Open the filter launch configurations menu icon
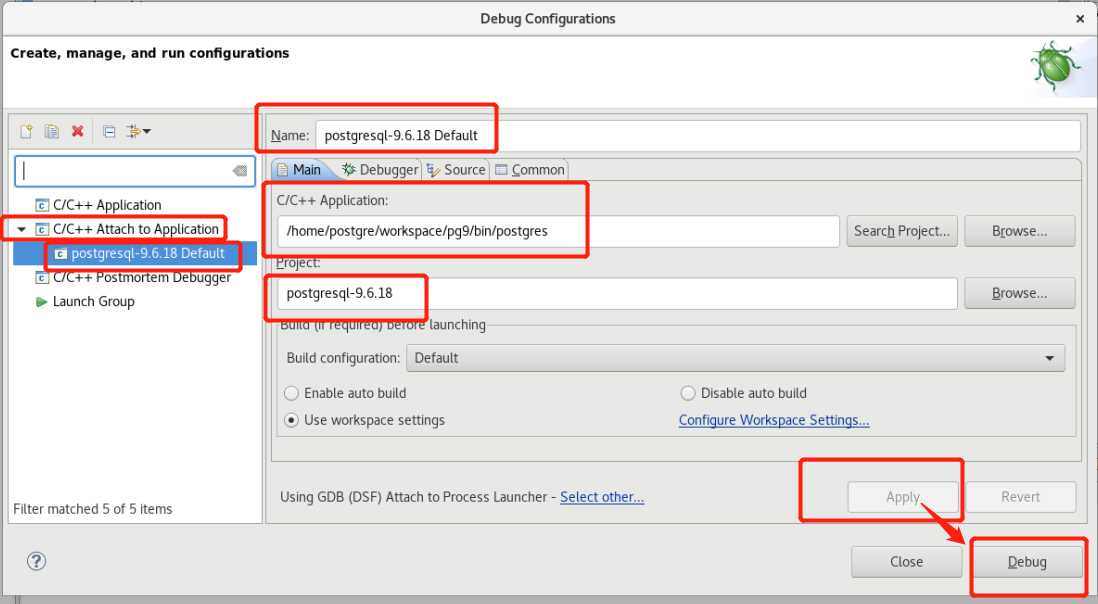This screenshot has width=1098, height=604. [x=138, y=131]
